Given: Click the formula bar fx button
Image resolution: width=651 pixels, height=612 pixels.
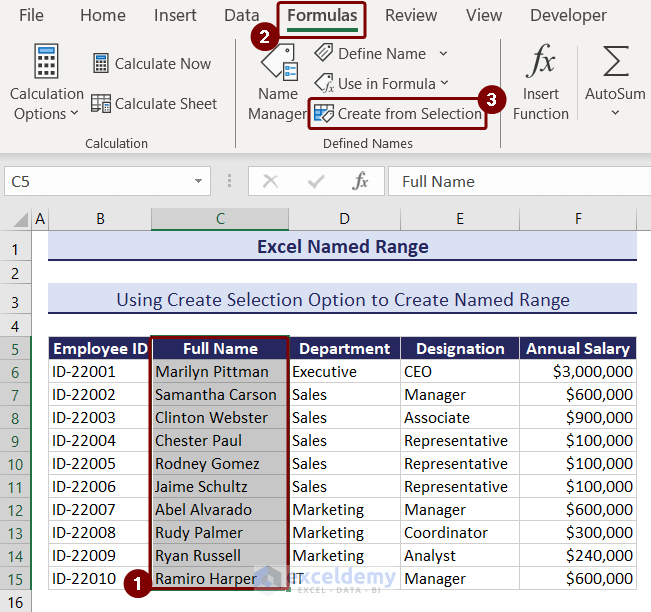Looking at the screenshot, I should (x=360, y=181).
